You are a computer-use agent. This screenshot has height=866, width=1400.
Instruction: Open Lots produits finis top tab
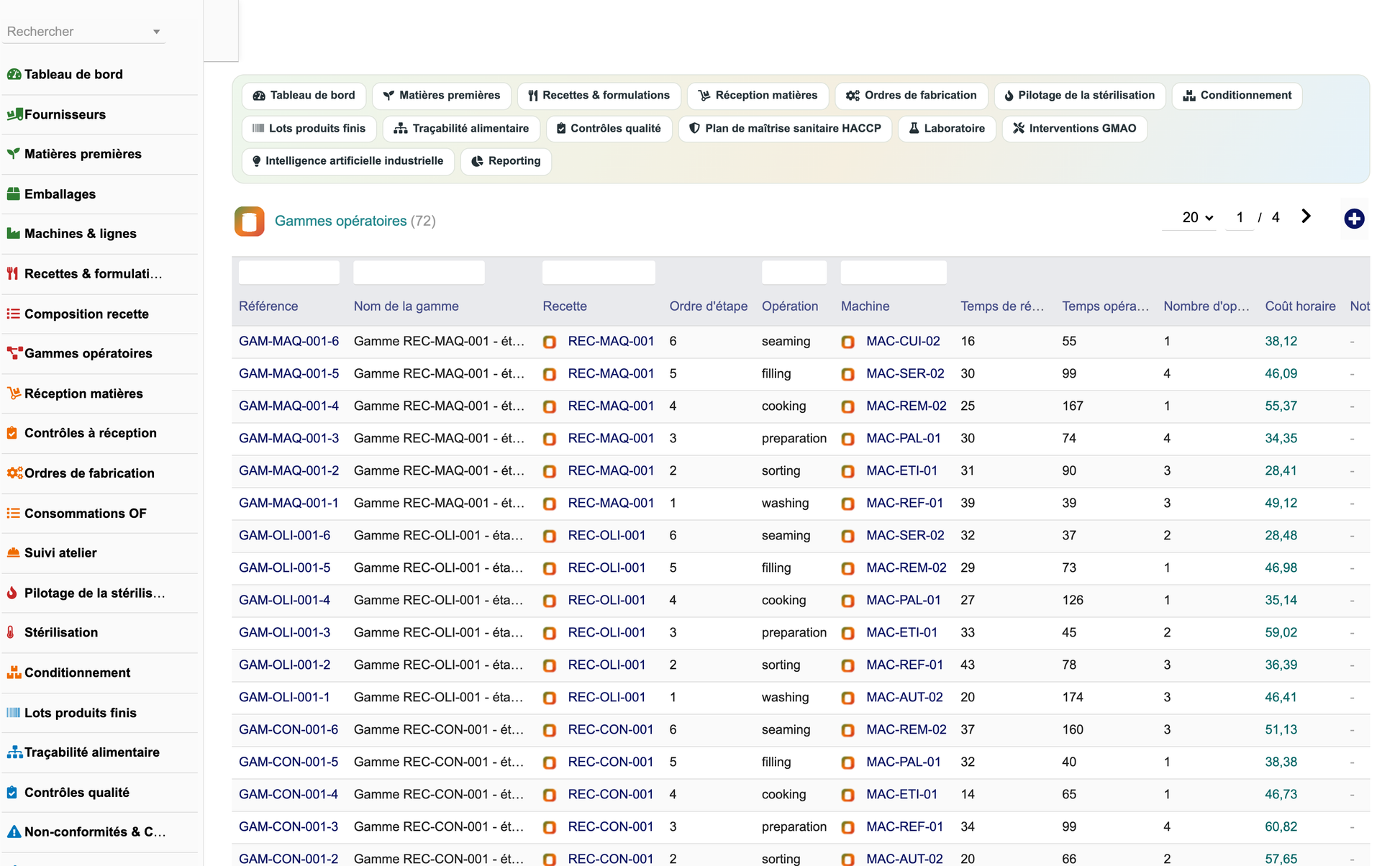tap(309, 129)
